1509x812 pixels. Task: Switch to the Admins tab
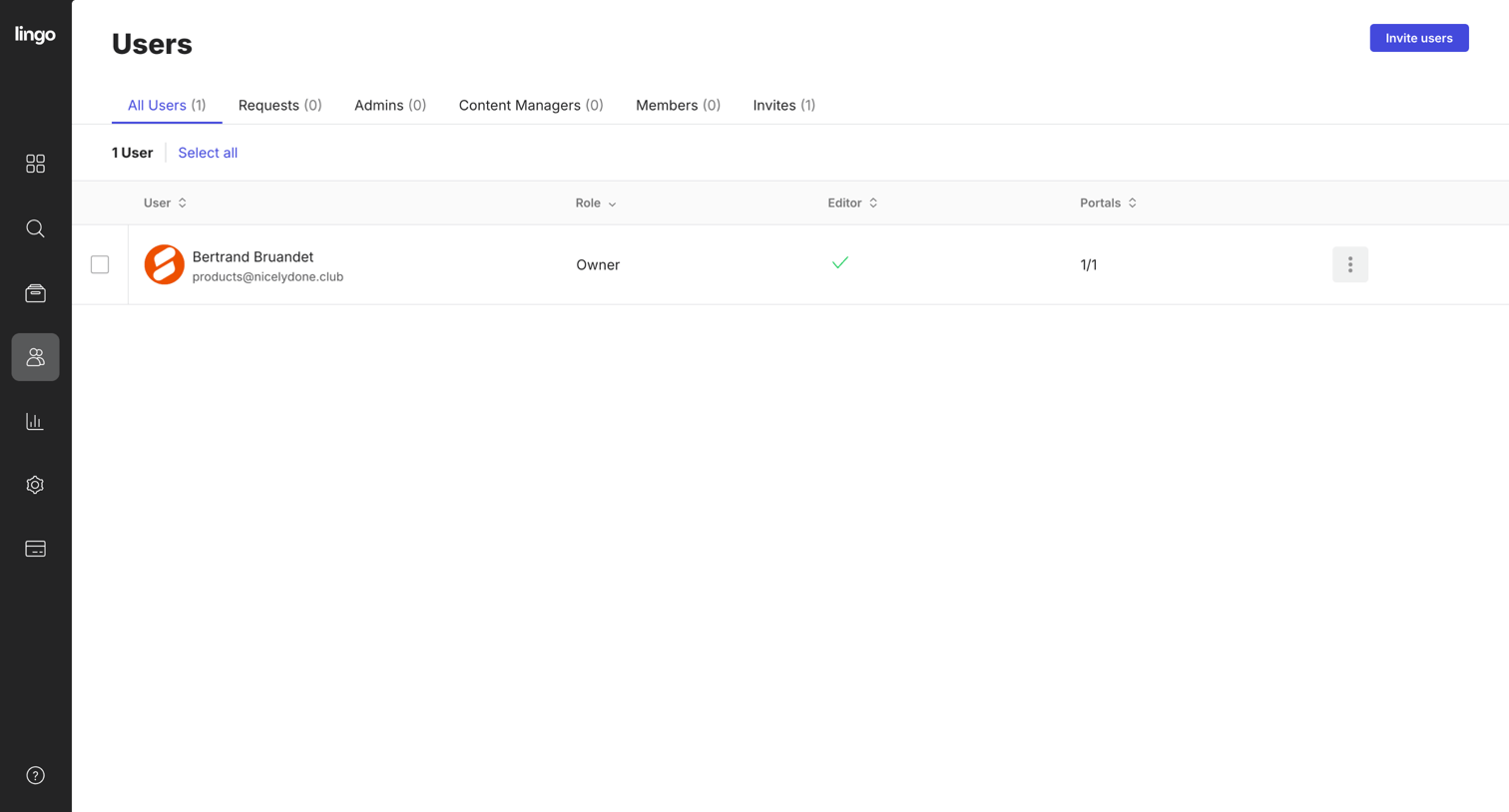(390, 105)
